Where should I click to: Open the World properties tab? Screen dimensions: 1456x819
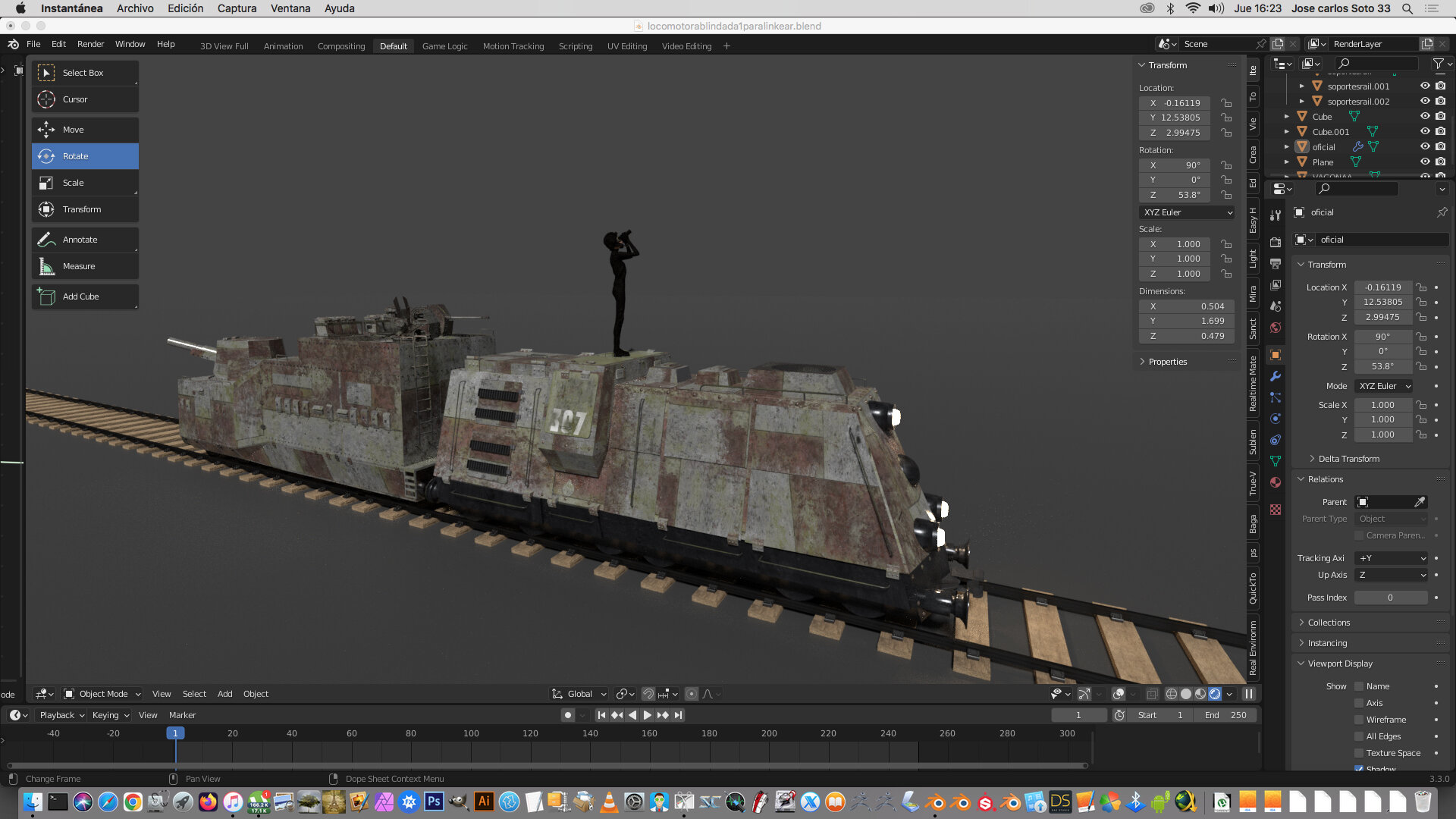[x=1276, y=328]
